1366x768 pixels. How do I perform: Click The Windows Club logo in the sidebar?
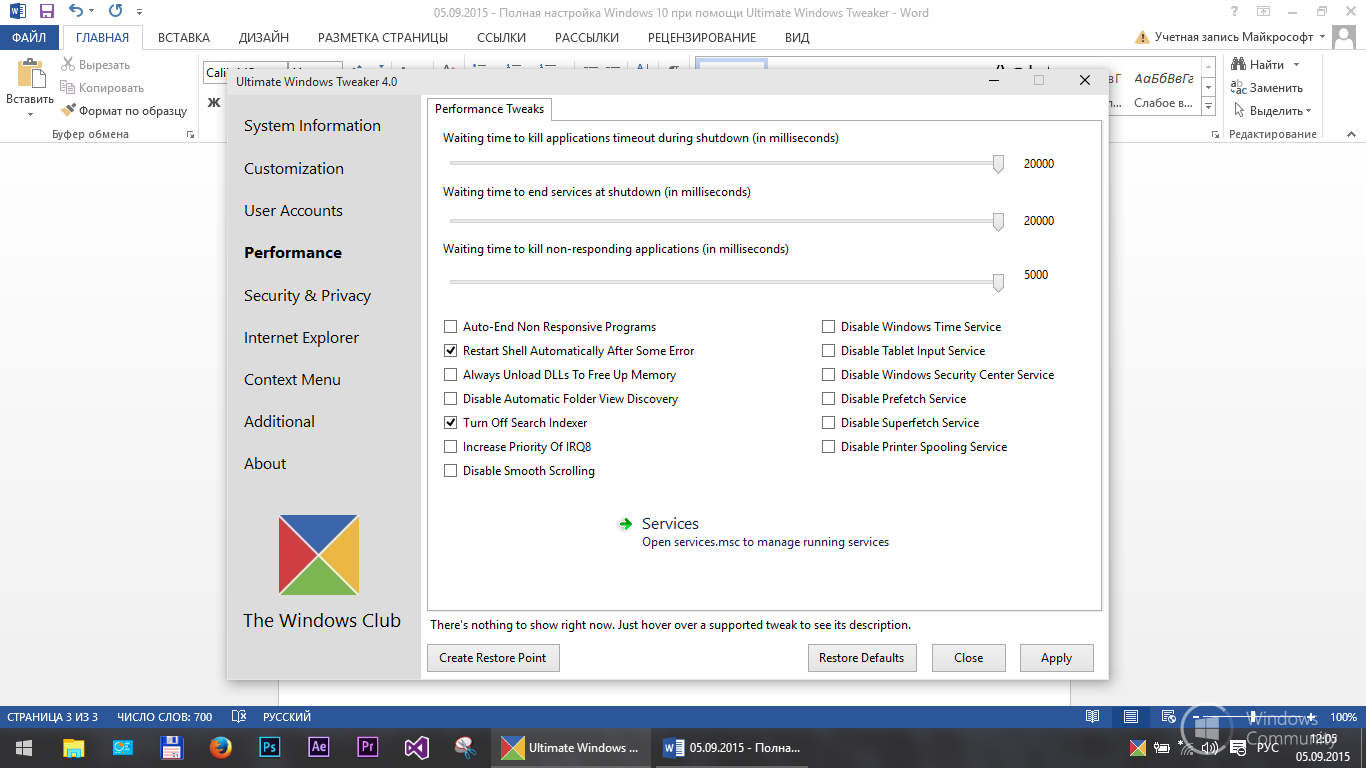318,555
